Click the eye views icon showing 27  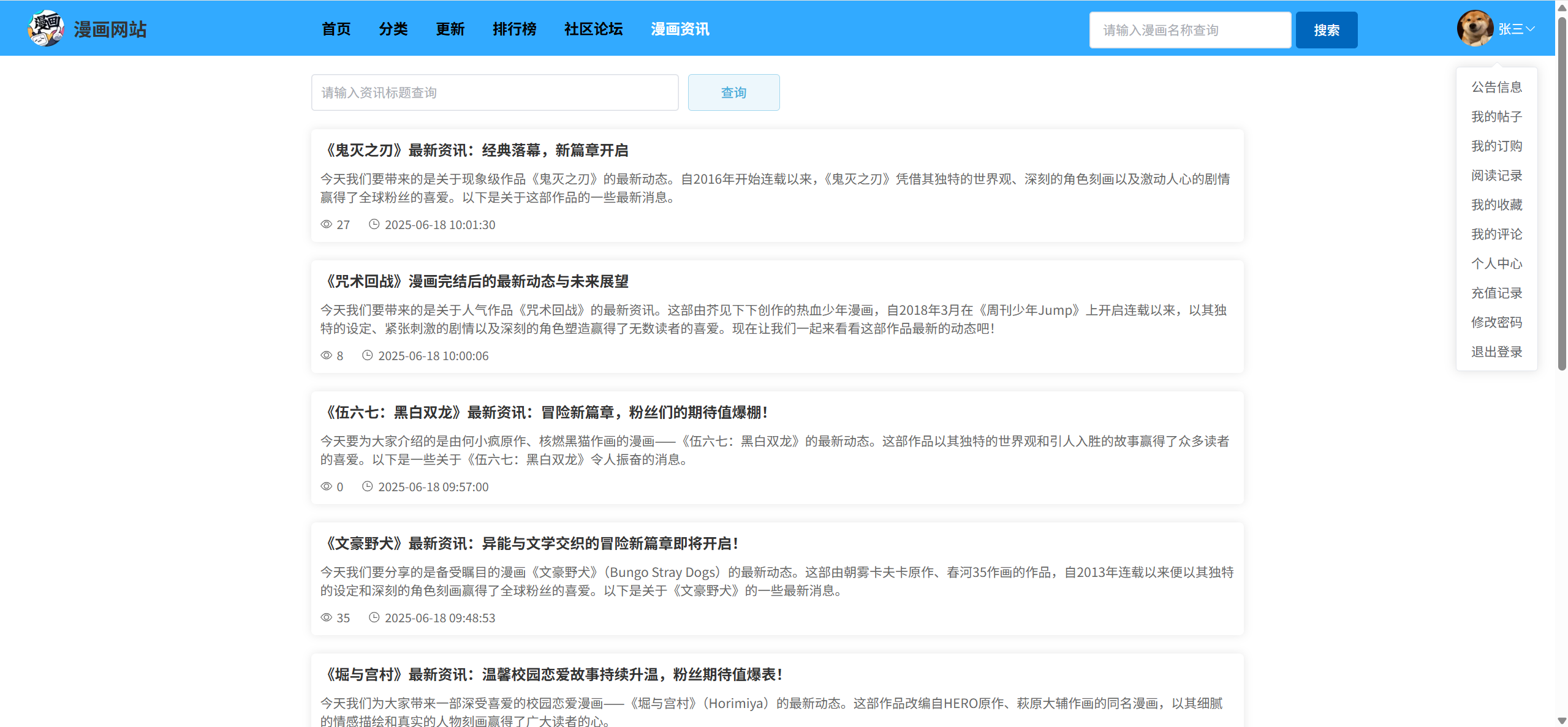(x=327, y=224)
